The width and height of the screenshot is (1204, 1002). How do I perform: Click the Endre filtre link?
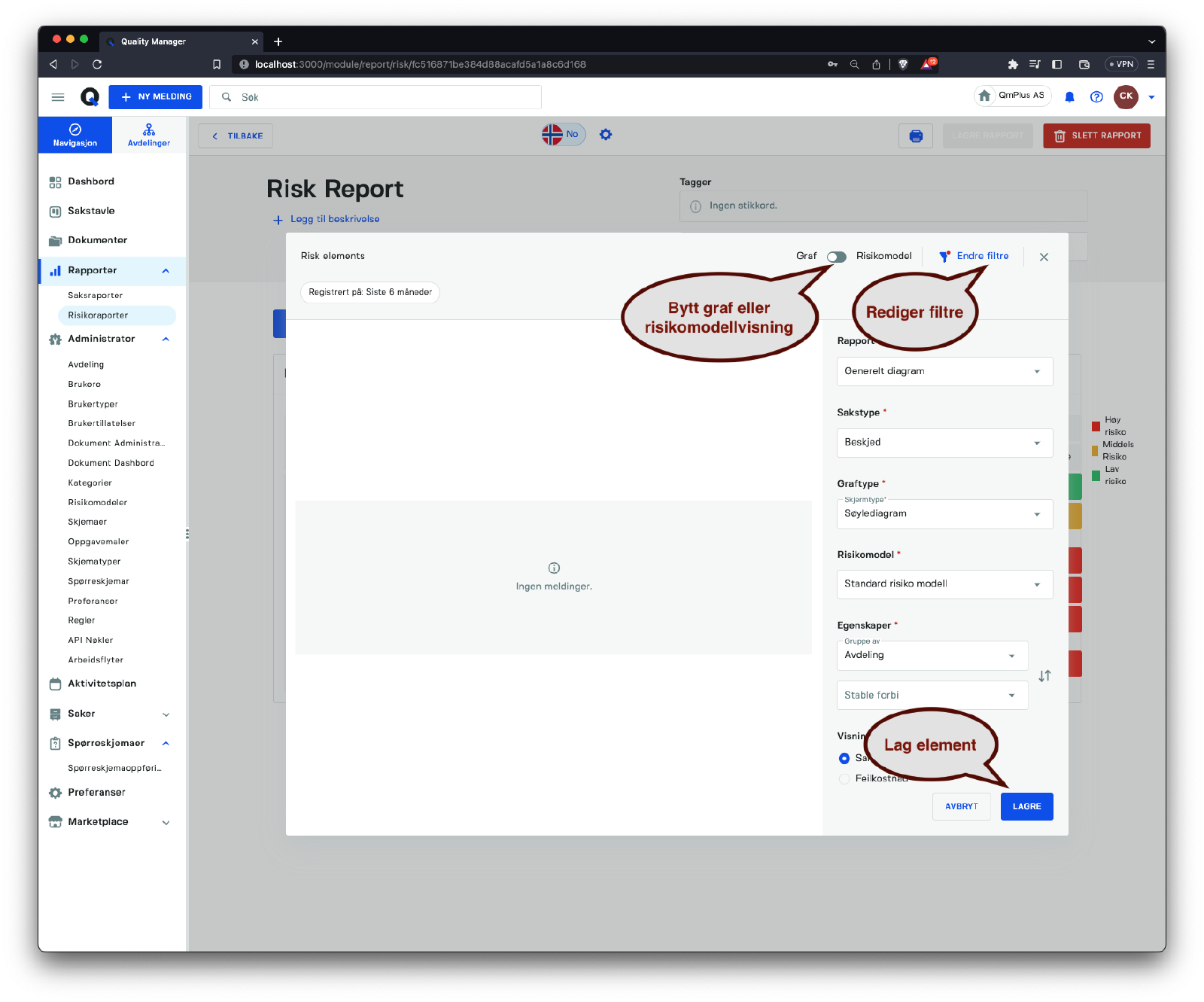pyautogui.click(x=982, y=256)
